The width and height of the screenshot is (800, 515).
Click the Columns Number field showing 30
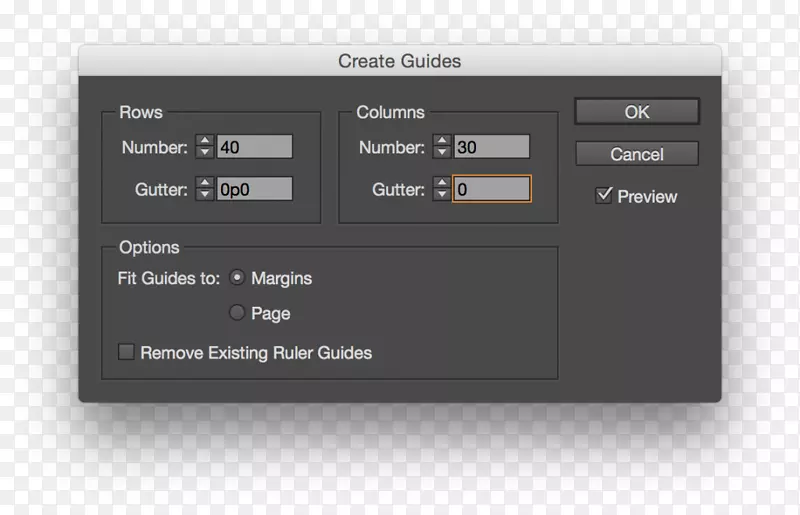tap(492, 147)
